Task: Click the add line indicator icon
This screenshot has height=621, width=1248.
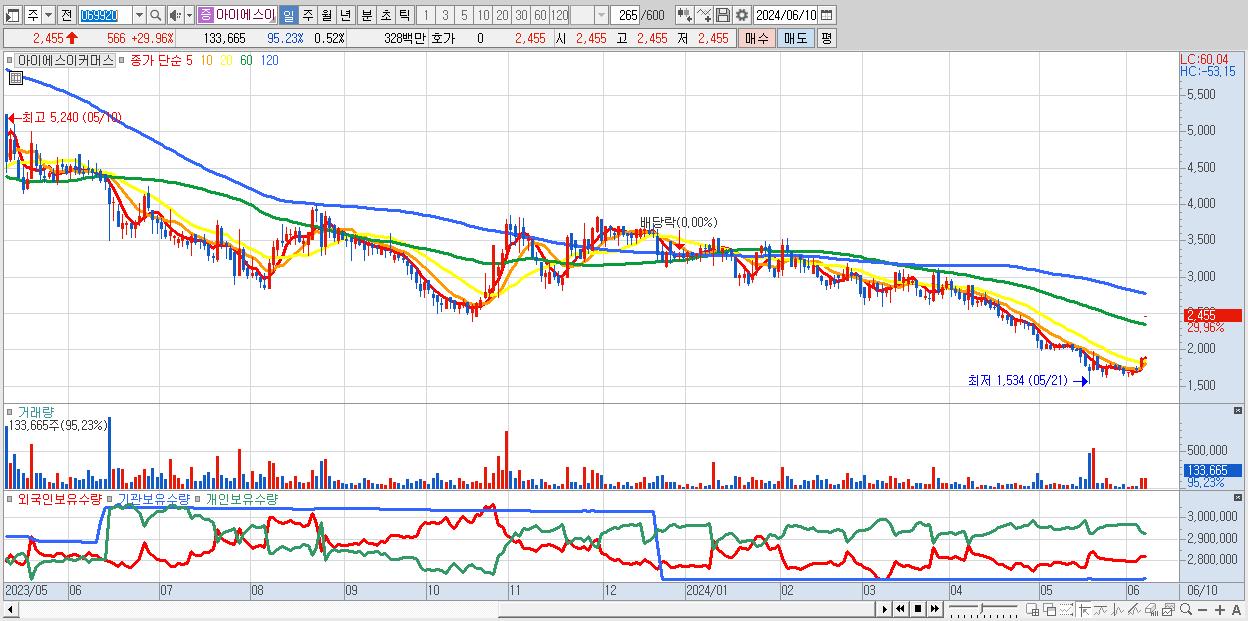Action: (703, 15)
